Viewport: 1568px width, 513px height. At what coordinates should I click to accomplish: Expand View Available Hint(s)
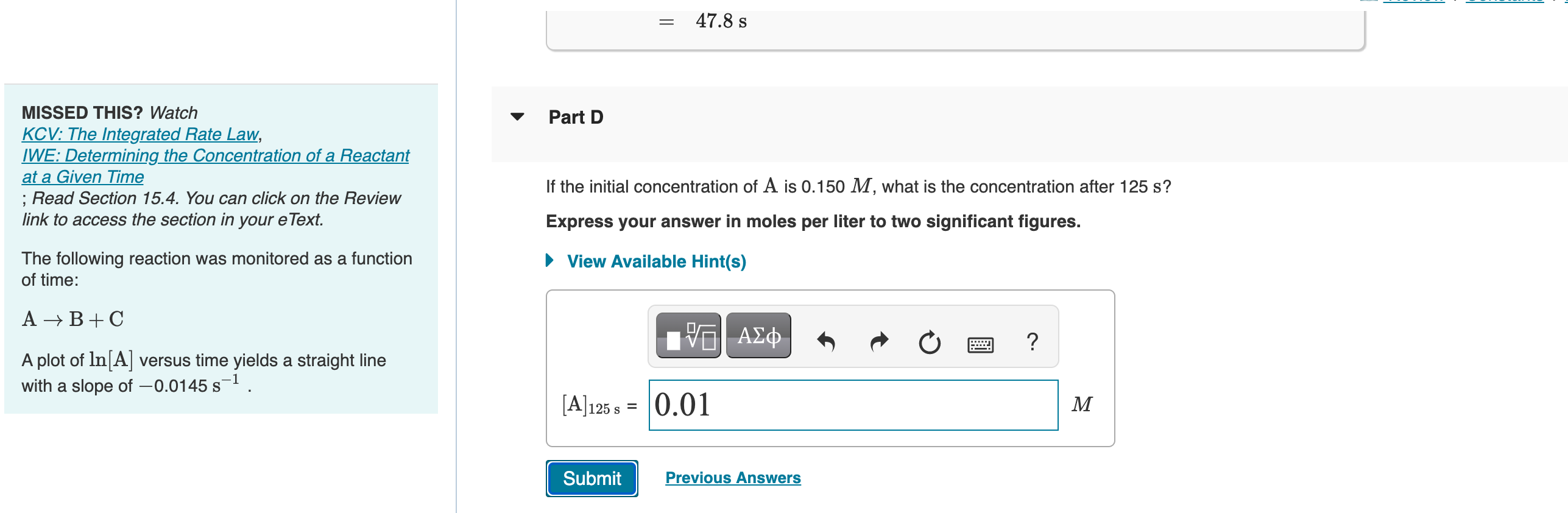point(656,261)
